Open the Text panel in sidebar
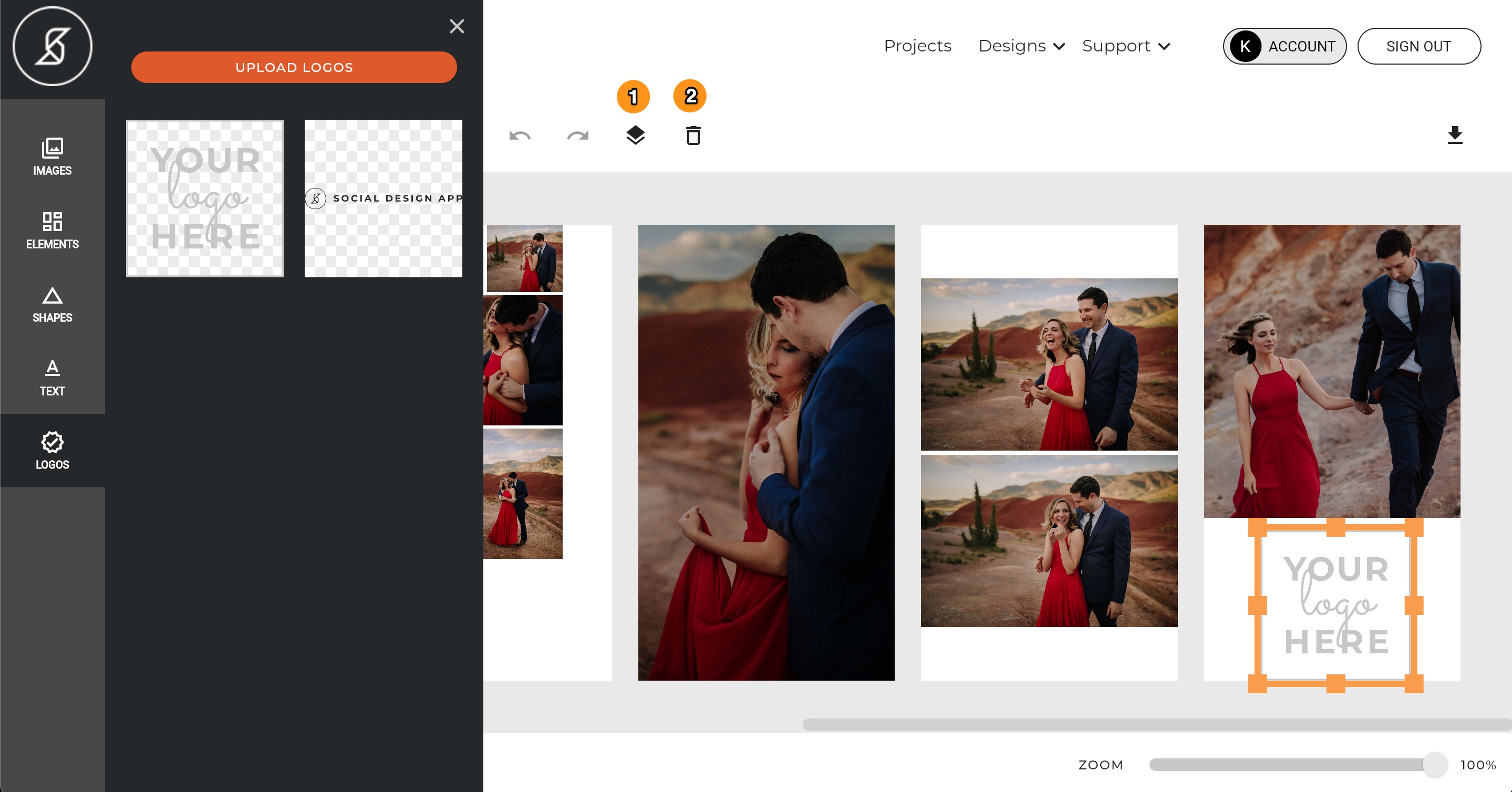The height and width of the screenshot is (792, 1512). coord(52,377)
